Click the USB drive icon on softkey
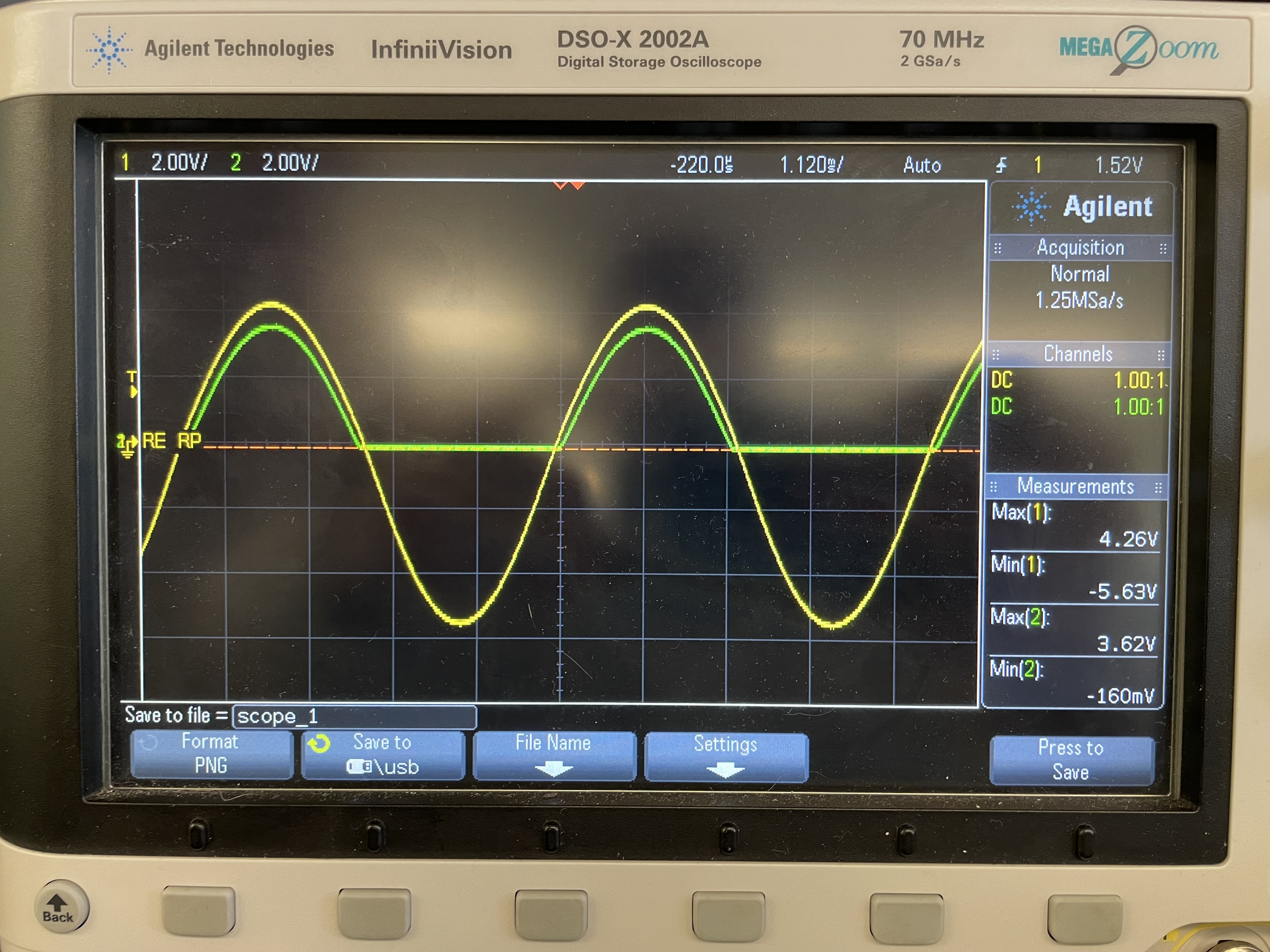Viewport: 1270px width, 952px height. [359, 767]
